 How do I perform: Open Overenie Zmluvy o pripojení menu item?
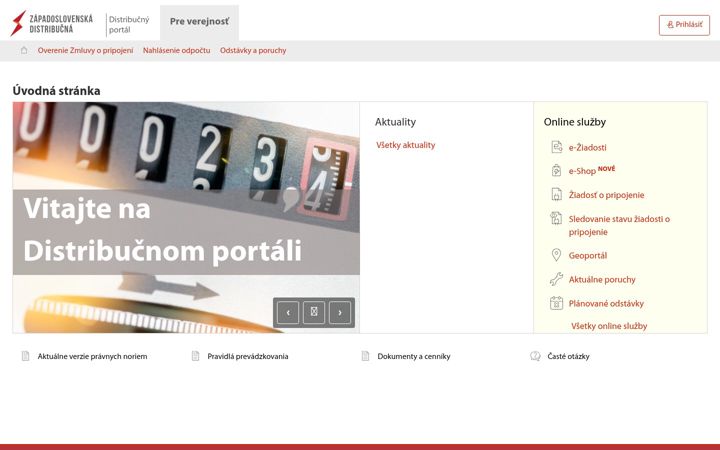85,51
